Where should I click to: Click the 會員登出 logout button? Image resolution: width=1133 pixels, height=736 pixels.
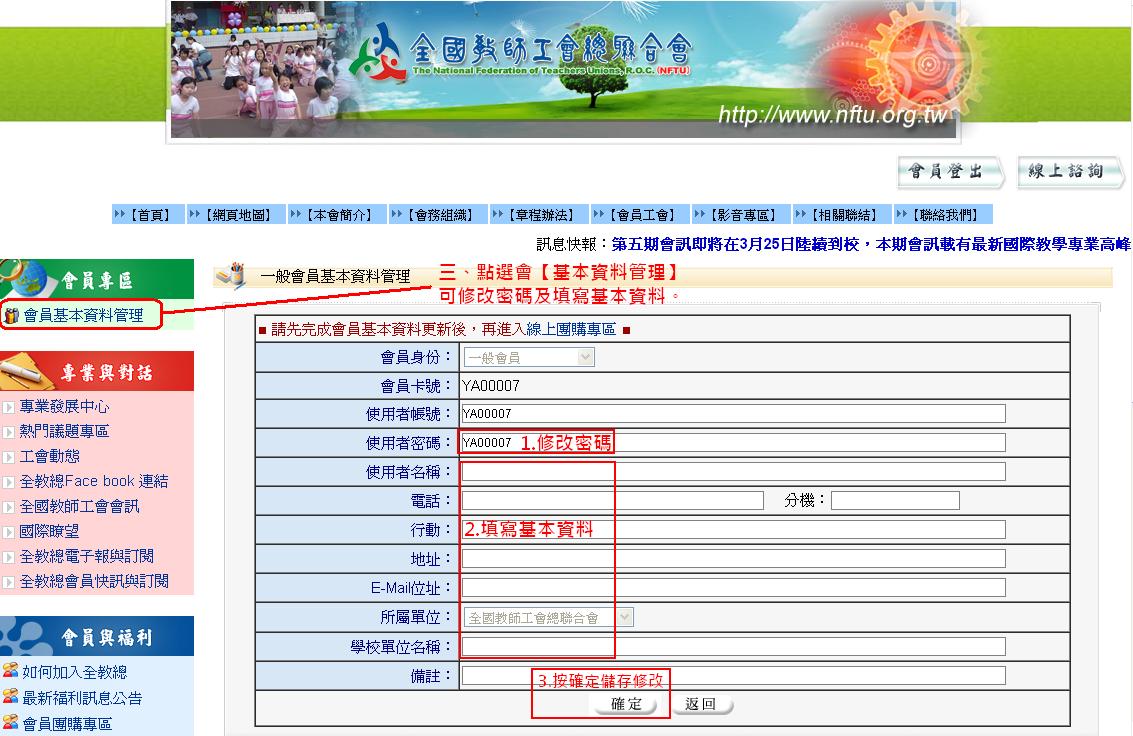pos(950,172)
